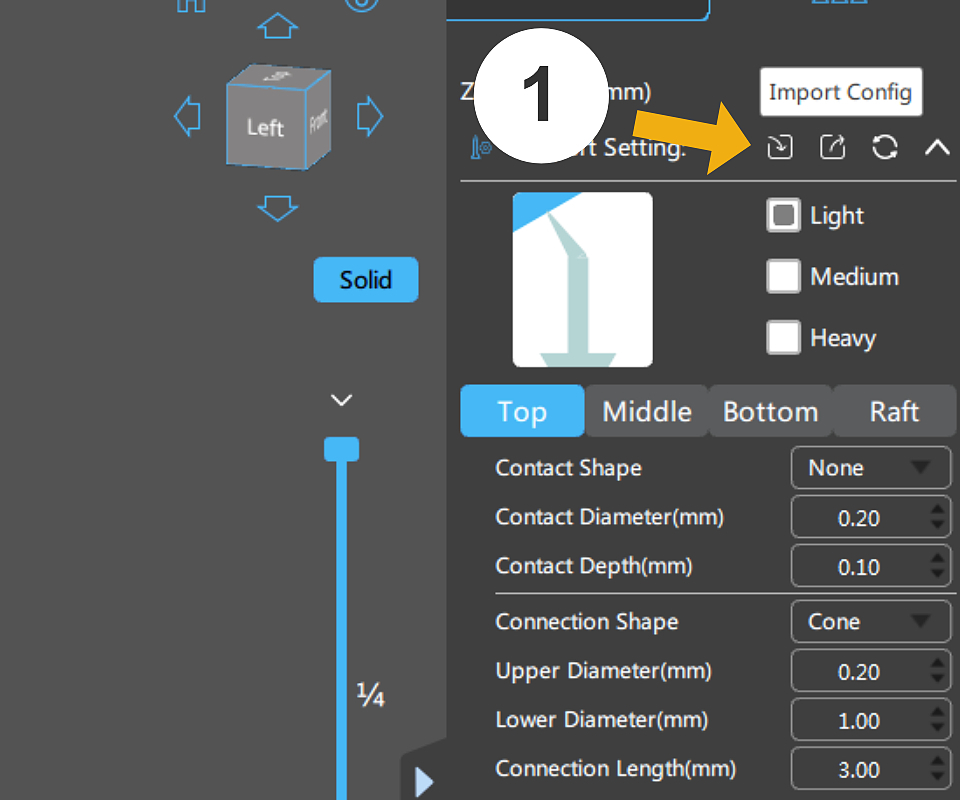Rotate view with the up arrow
960x800 pixels.
pos(277,27)
